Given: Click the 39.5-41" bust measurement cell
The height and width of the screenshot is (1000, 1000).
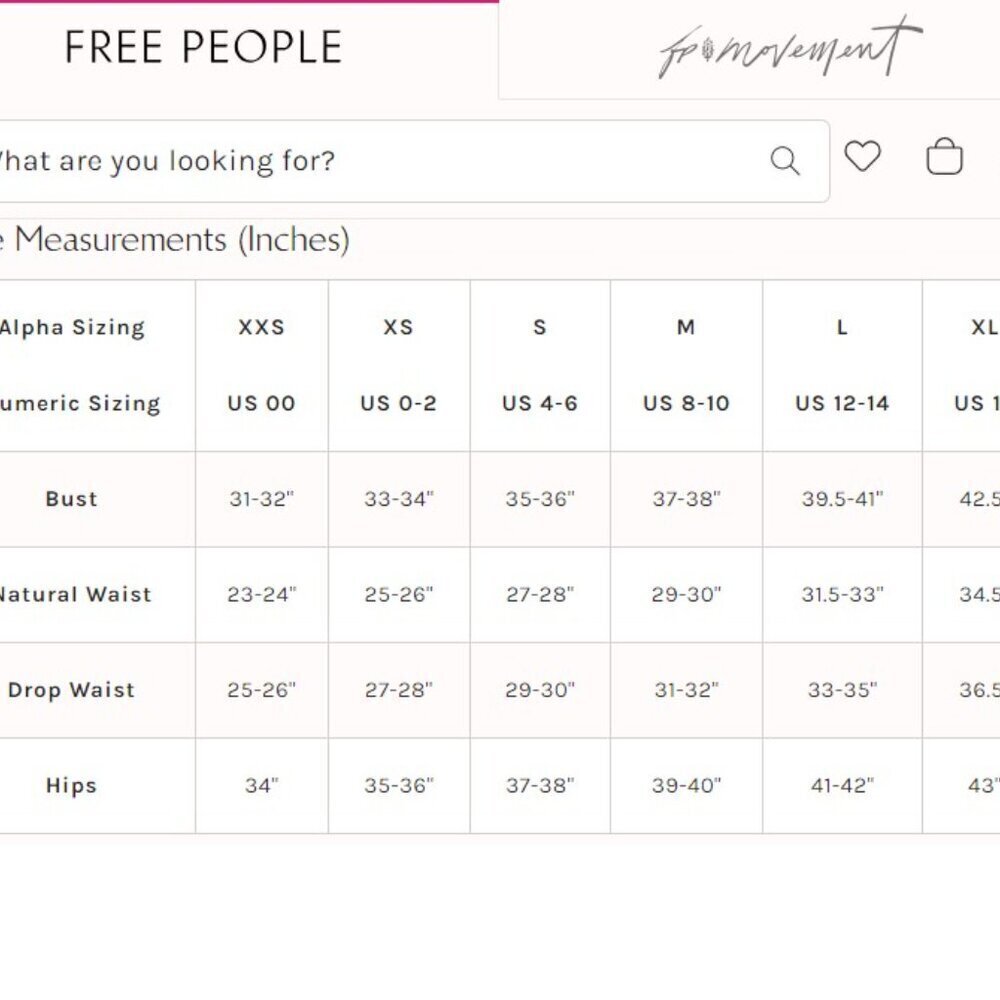Looking at the screenshot, I should click(x=842, y=499).
